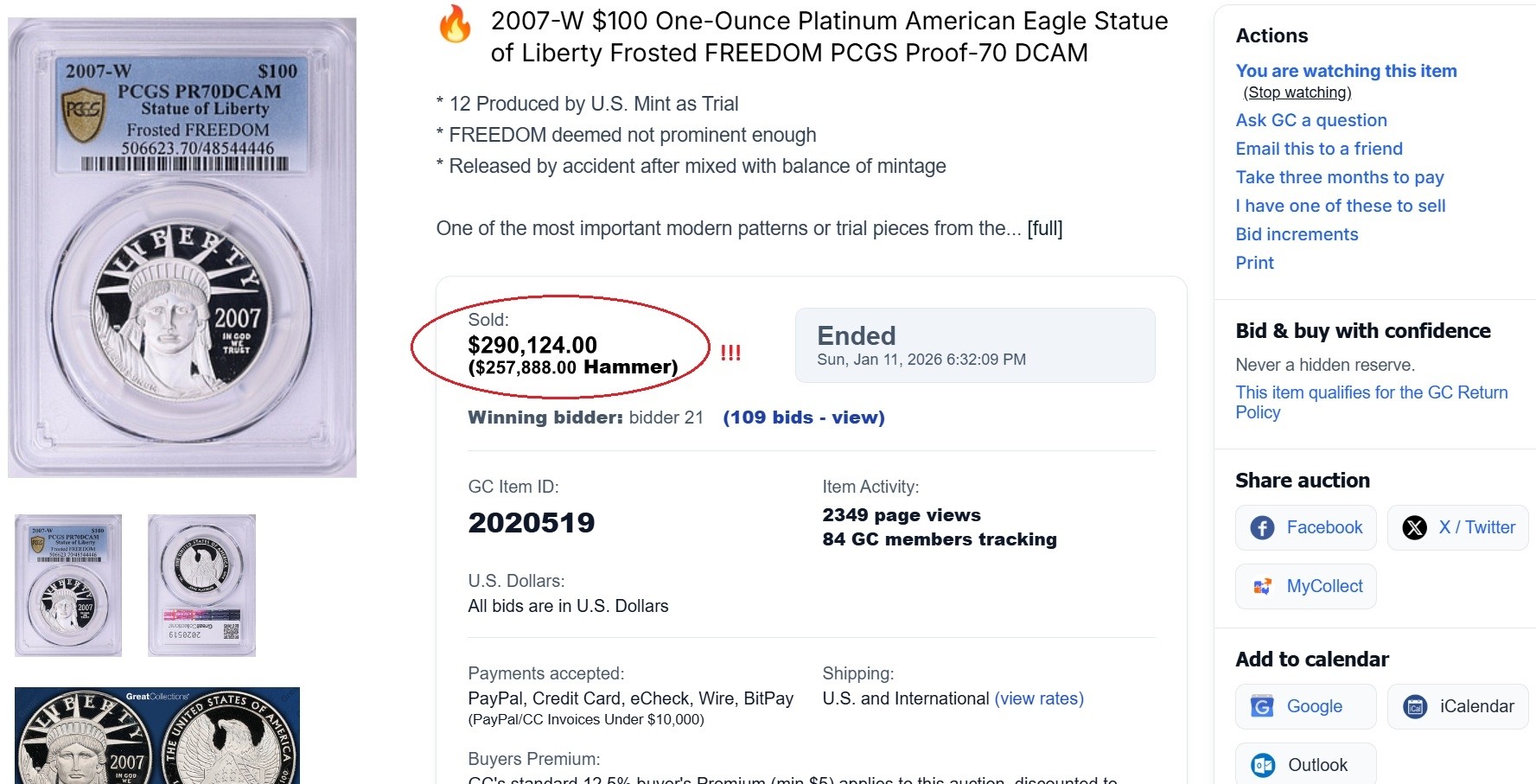
Task: Select Email this to a friend
Action: pyautogui.click(x=1318, y=149)
